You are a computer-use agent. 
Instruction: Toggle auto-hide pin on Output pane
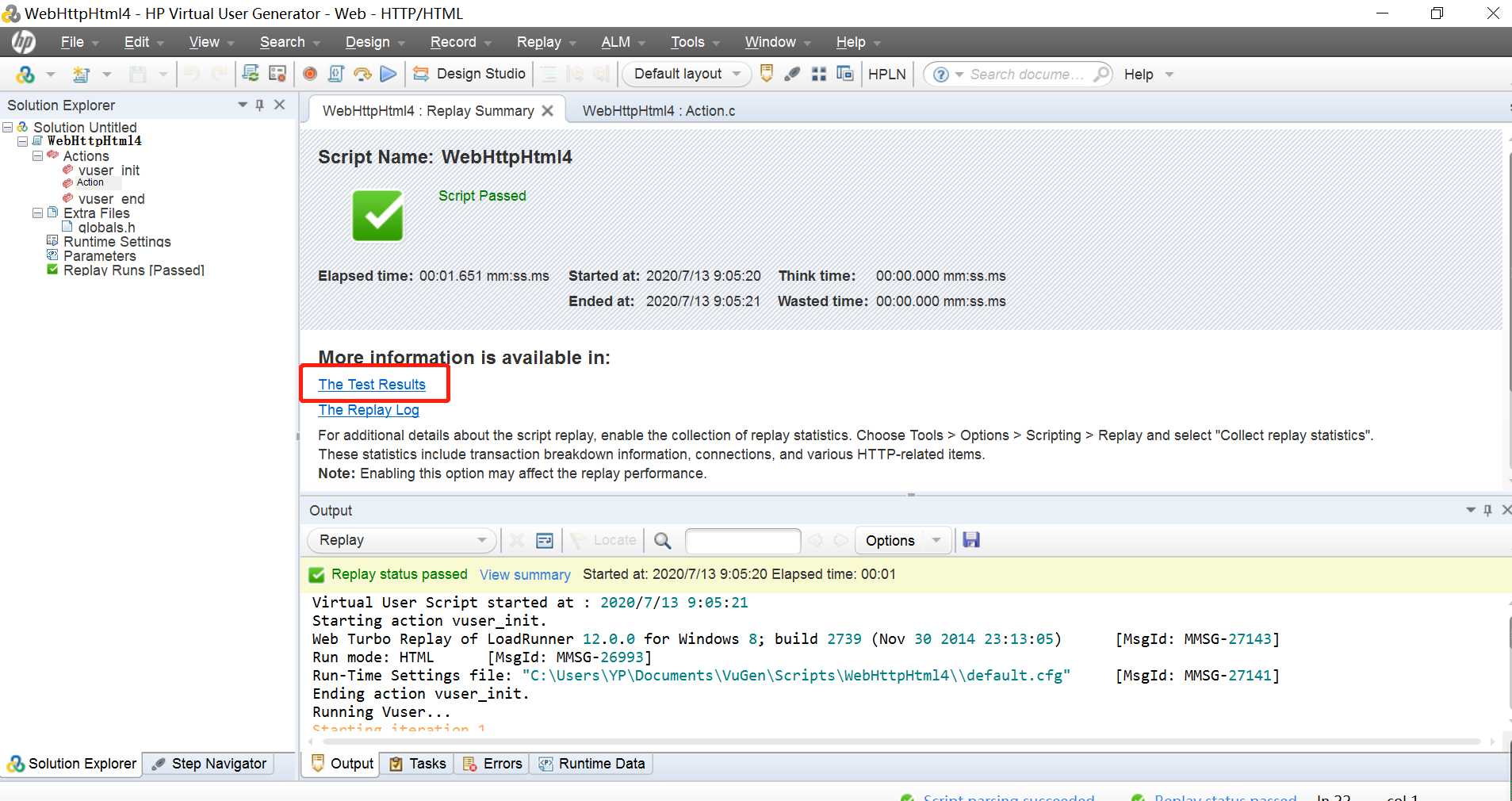tap(1487, 510)
